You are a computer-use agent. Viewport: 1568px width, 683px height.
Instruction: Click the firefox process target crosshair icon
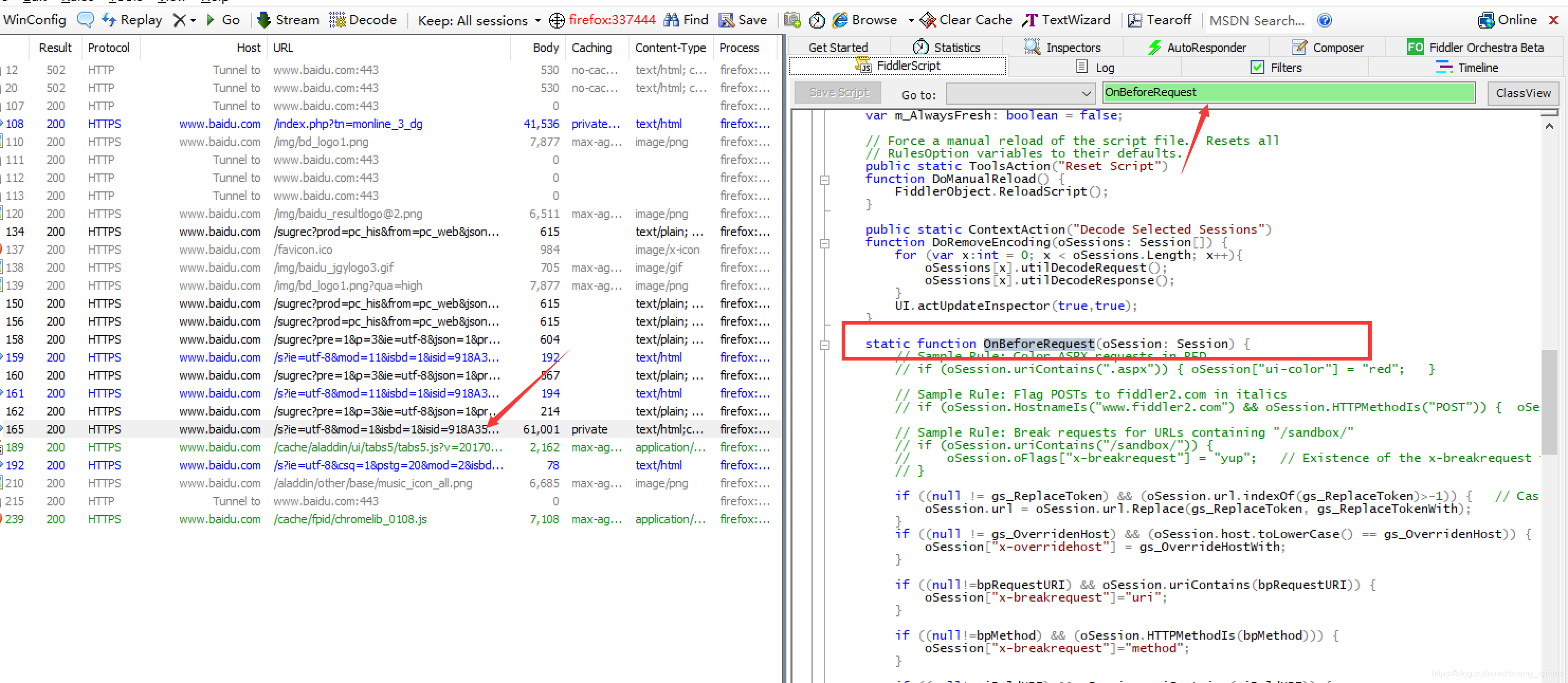[557, 21]
